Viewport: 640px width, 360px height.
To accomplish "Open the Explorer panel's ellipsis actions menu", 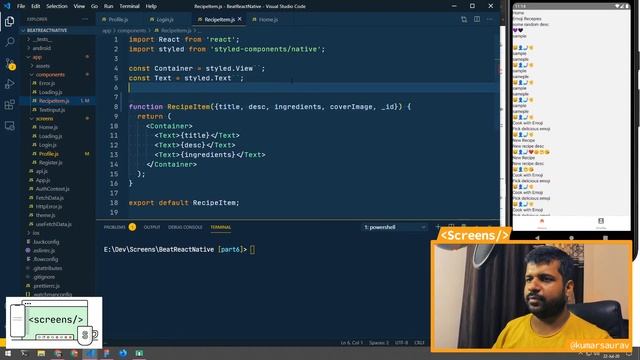I will point(85,19).
